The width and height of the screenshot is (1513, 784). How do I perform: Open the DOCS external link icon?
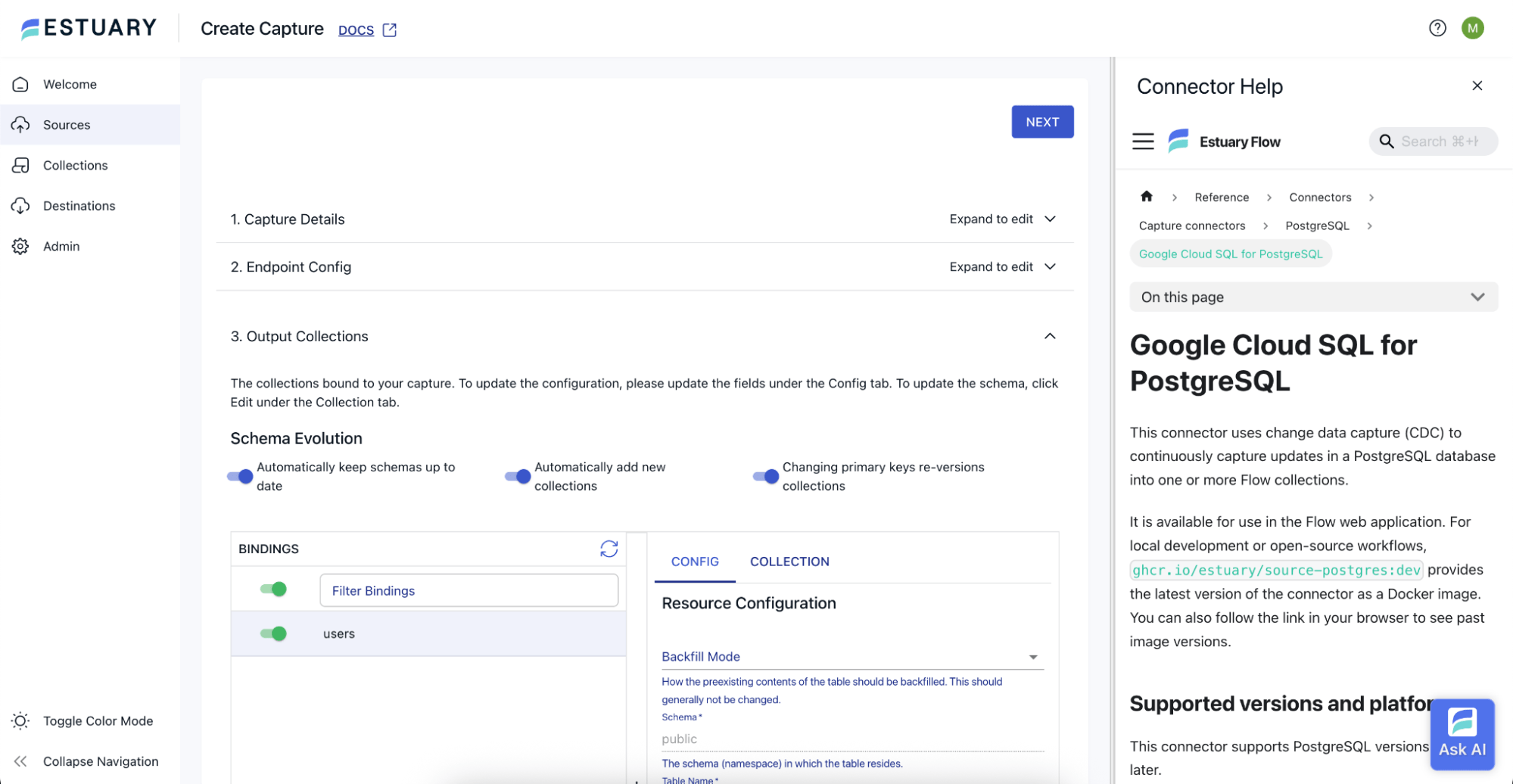tap(390, 30)
